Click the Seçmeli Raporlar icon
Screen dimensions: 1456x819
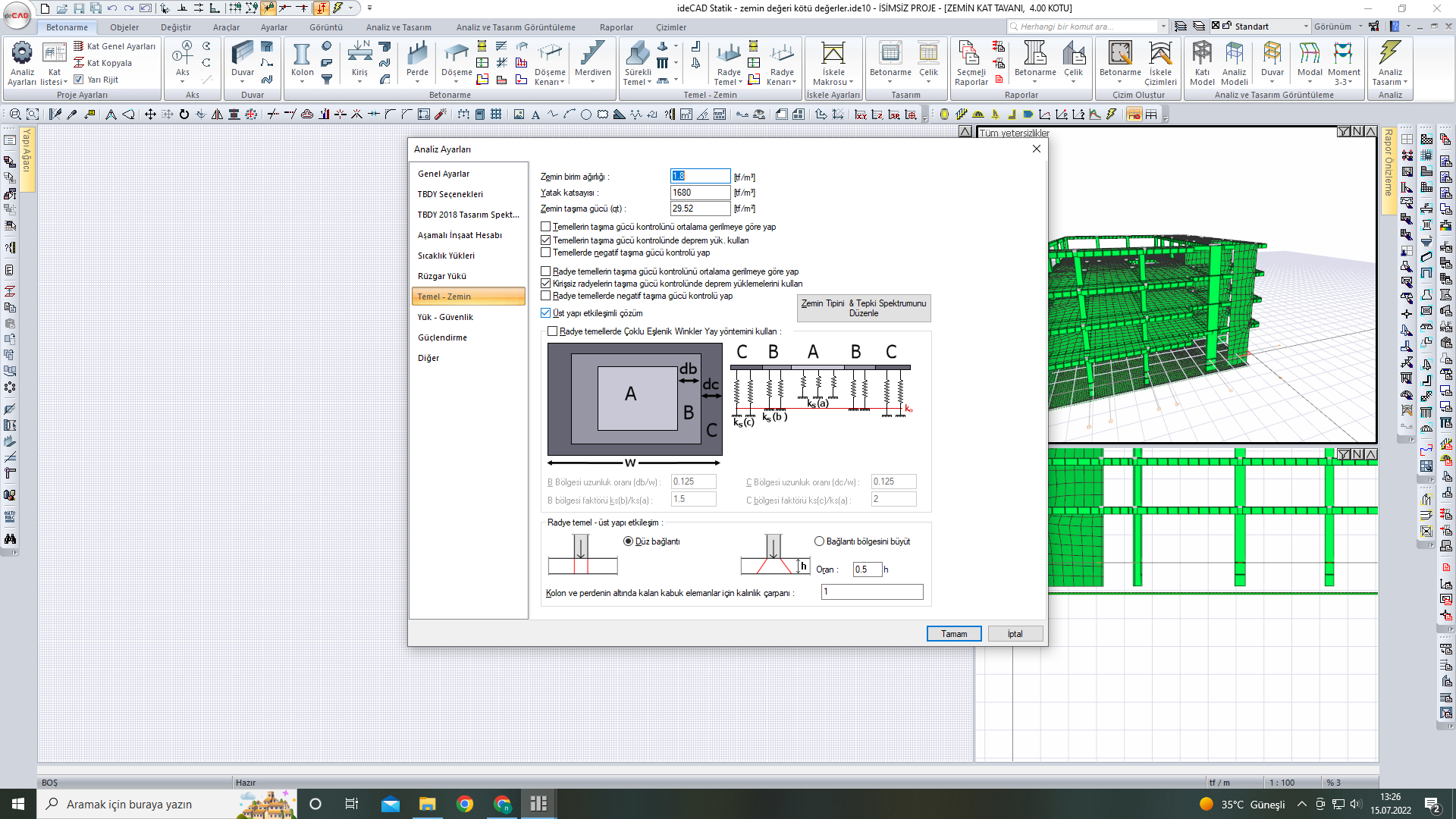pos(971,56)
